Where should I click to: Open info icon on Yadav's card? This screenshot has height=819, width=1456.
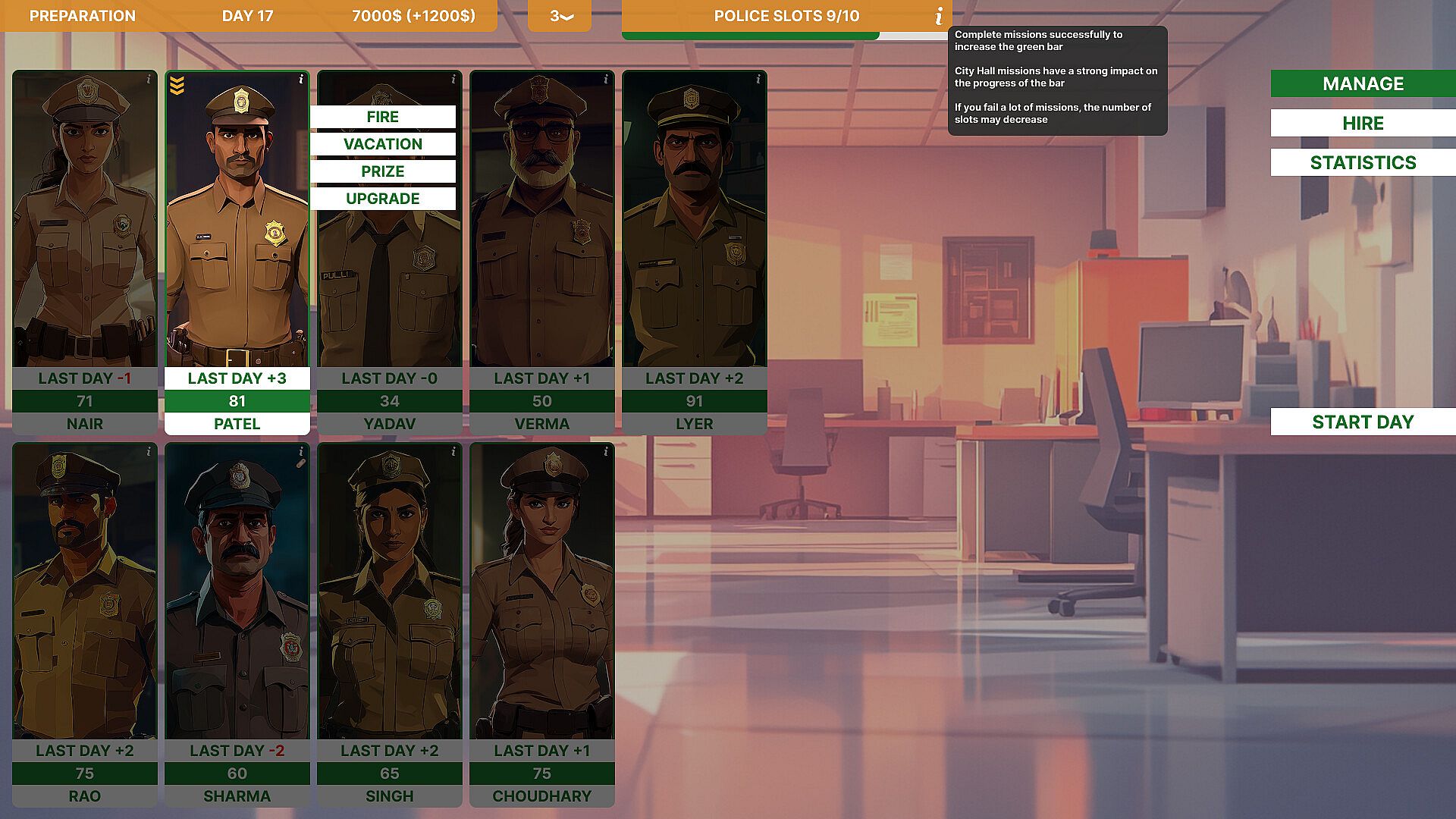click(453, 79)
